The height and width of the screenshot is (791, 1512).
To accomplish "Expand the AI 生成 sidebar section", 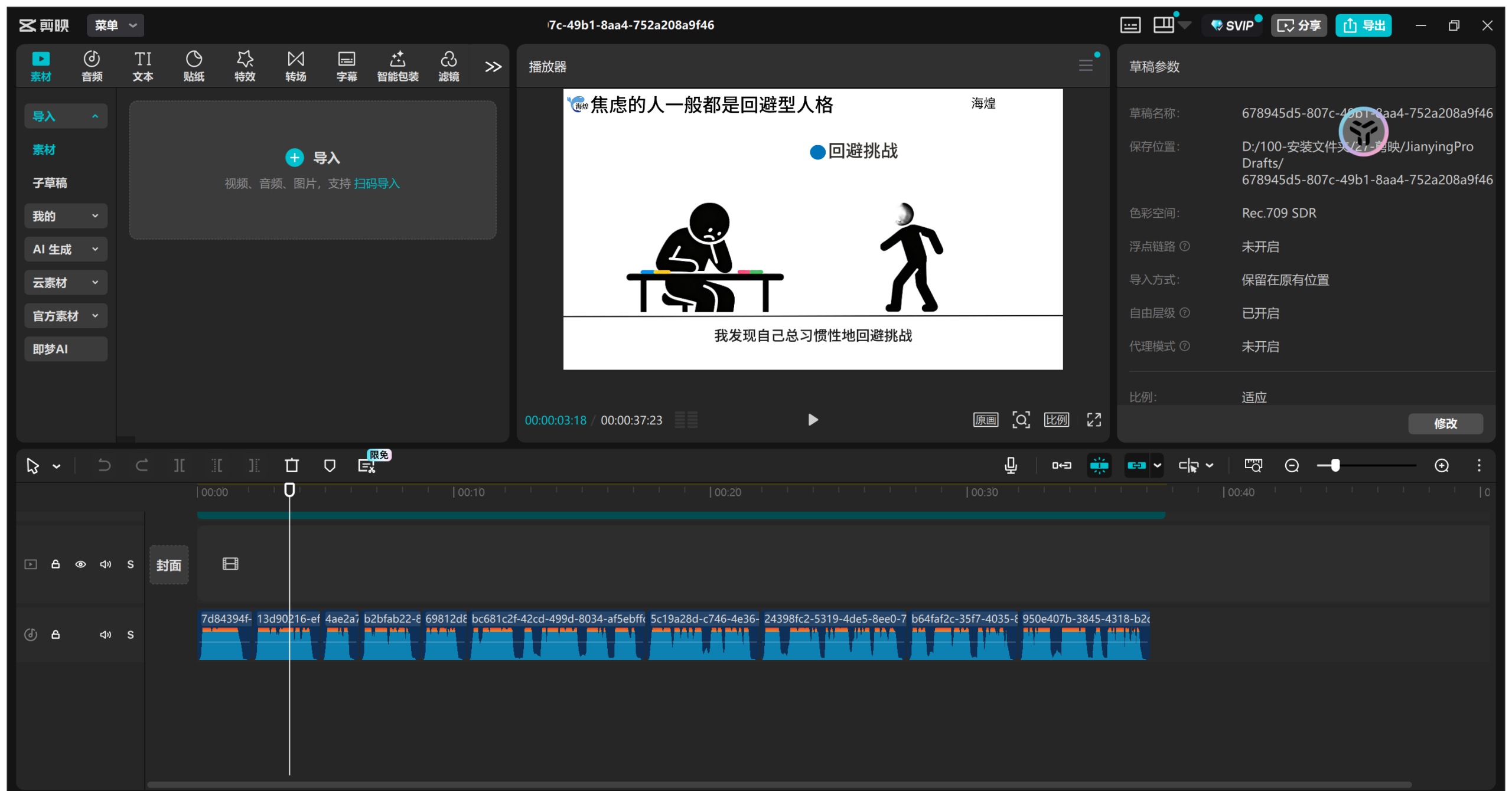I will click(66, 249).
